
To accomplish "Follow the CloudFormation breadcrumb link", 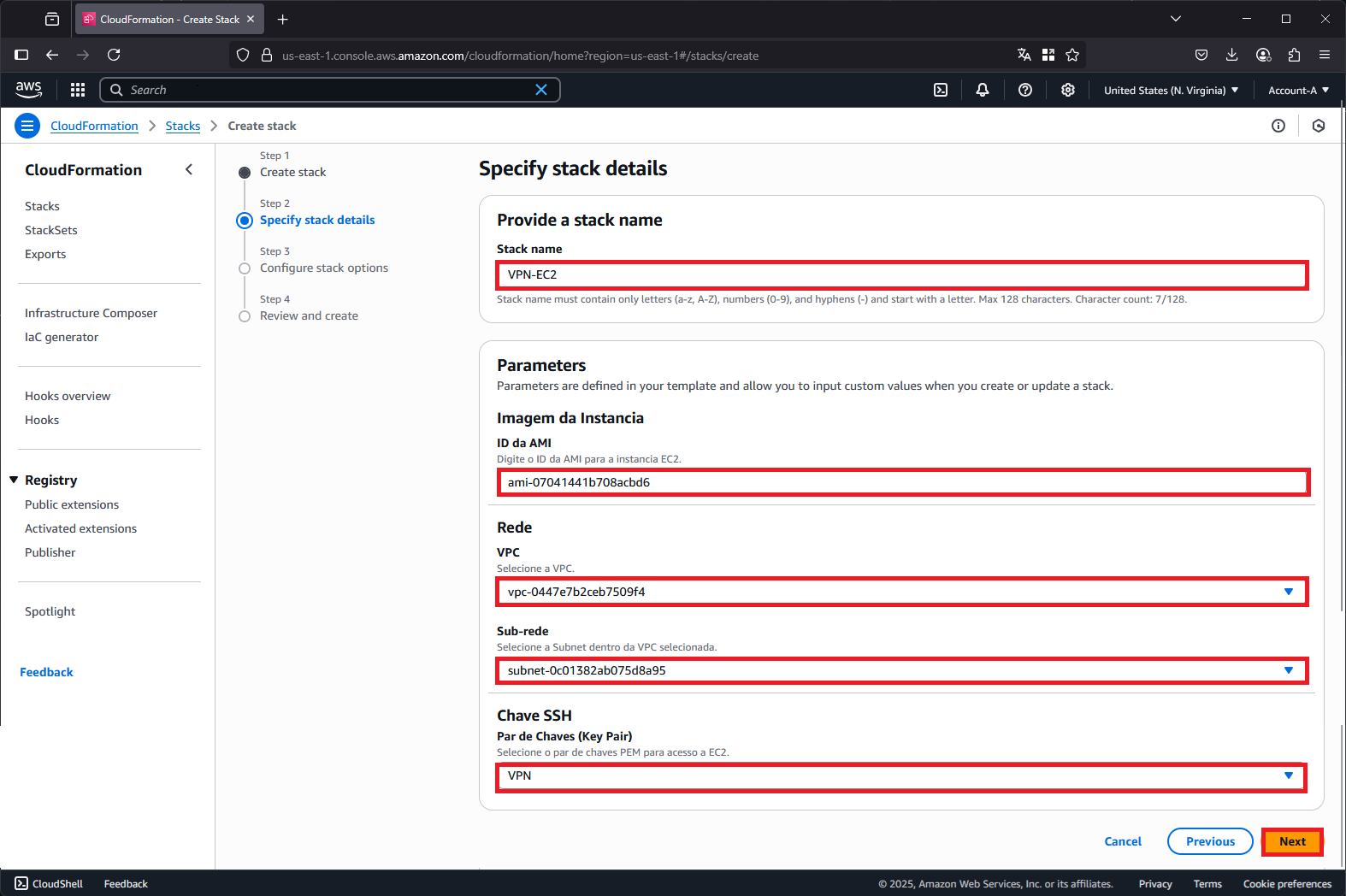I will click(x=94, y=126).
